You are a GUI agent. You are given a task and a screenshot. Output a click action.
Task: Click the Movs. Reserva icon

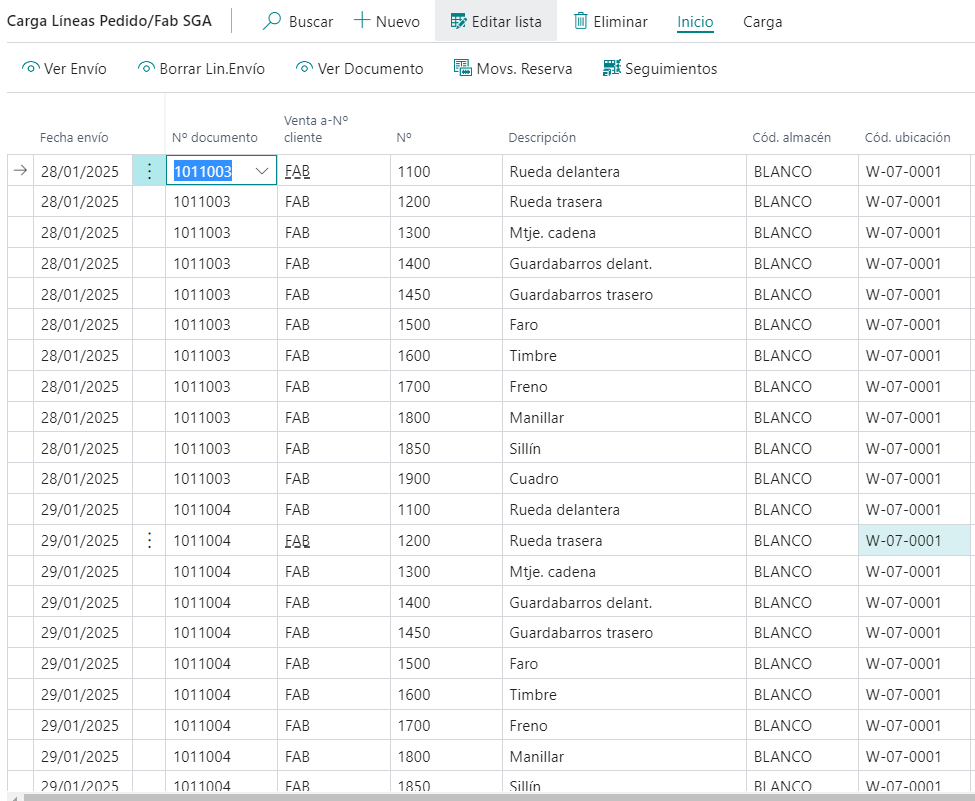pyautogui.click(x=462, y=68)
